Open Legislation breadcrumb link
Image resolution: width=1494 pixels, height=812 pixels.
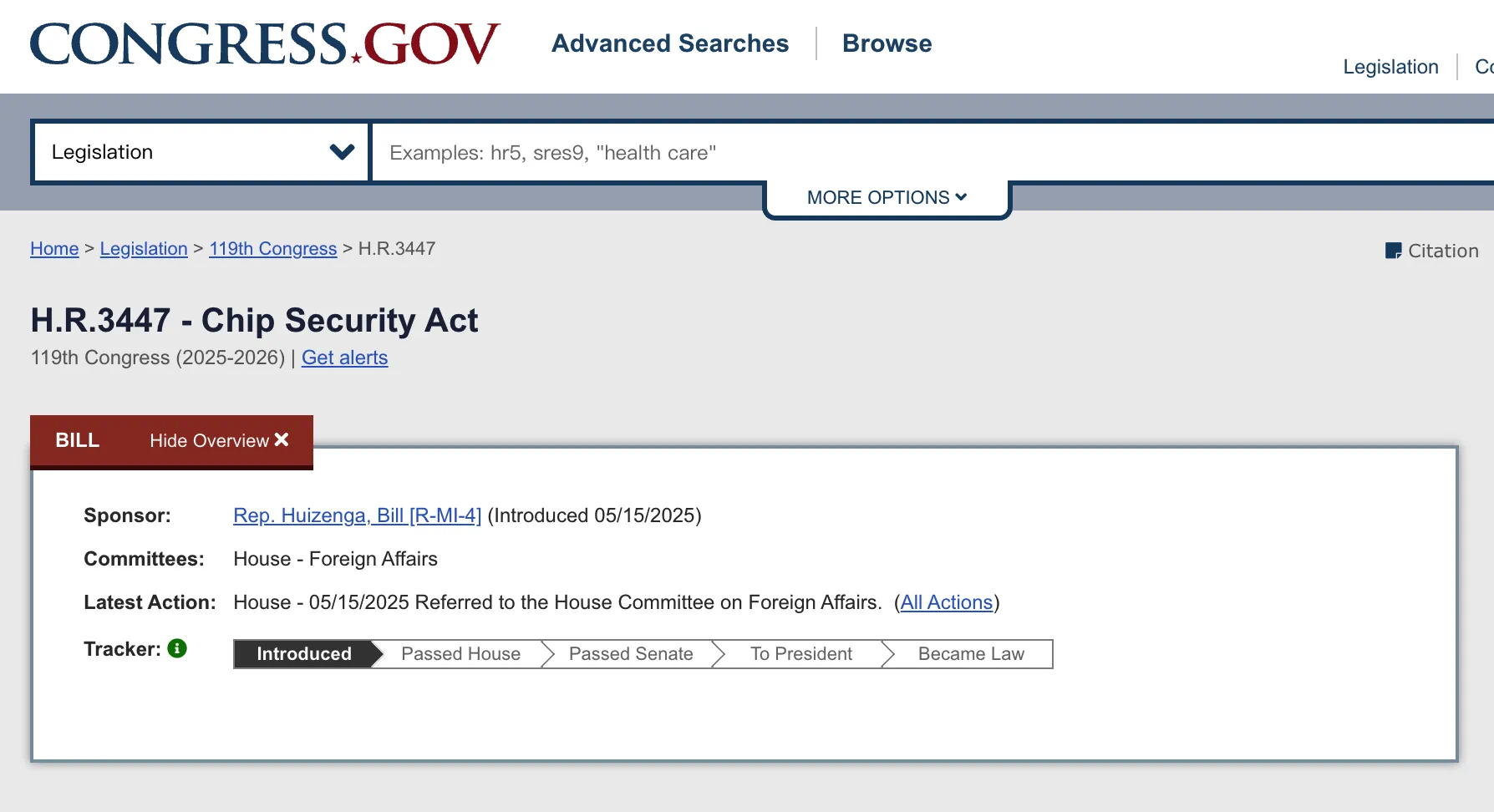(x=144, y=249)
